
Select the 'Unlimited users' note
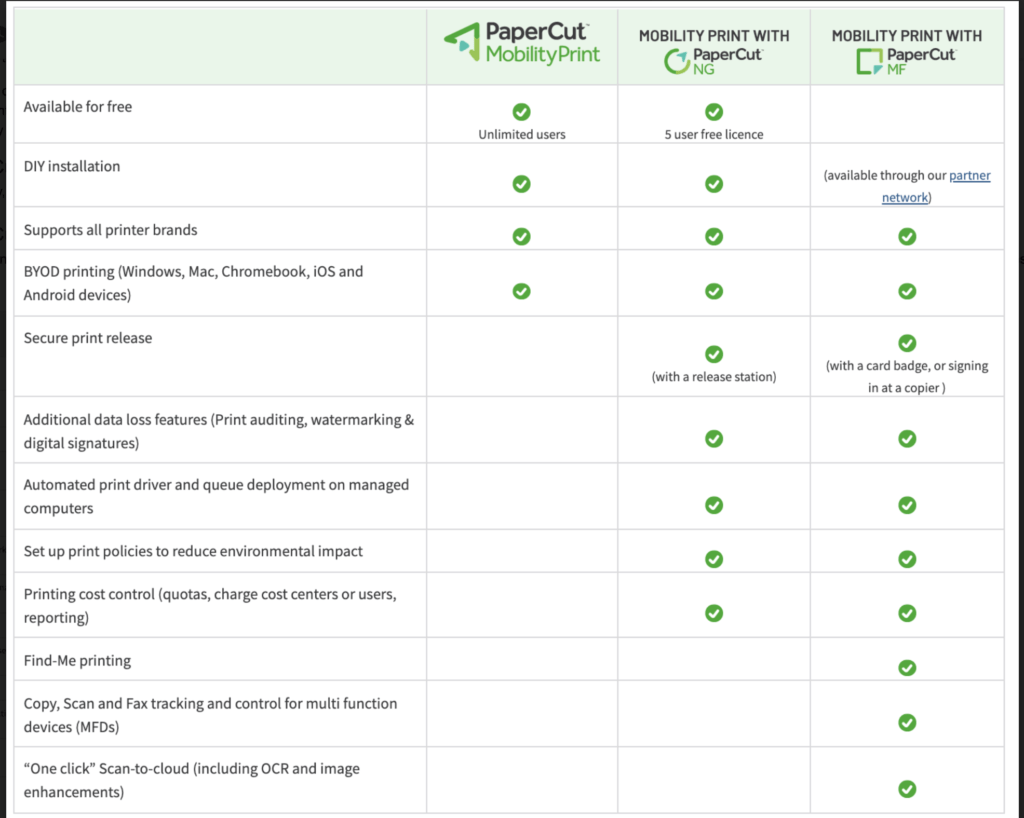point(522,134)
